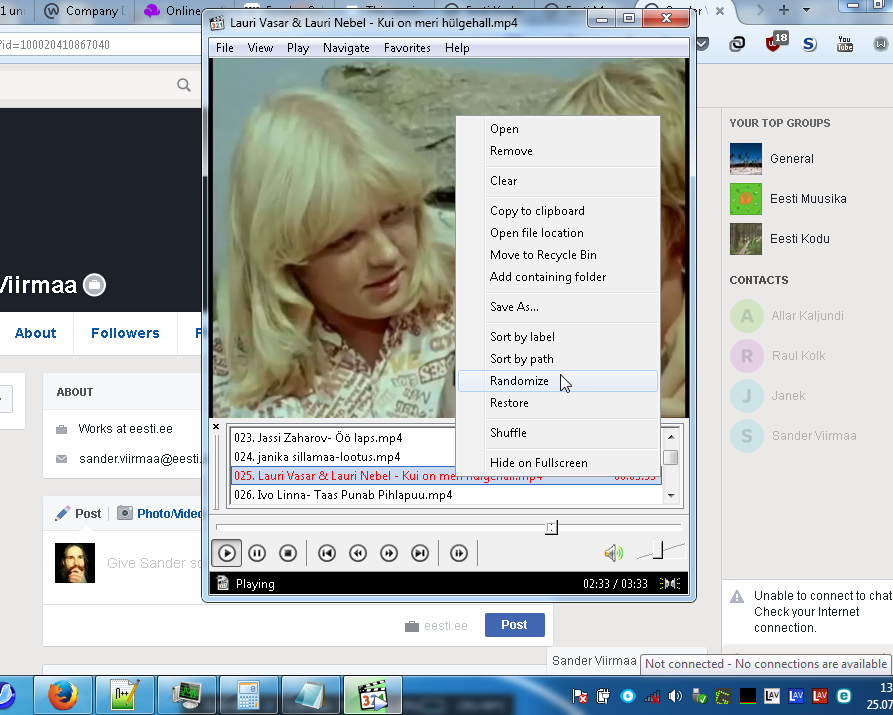Skip to previous track in playlist
Screen dimensions: 893x715
[x=326, y=553]
